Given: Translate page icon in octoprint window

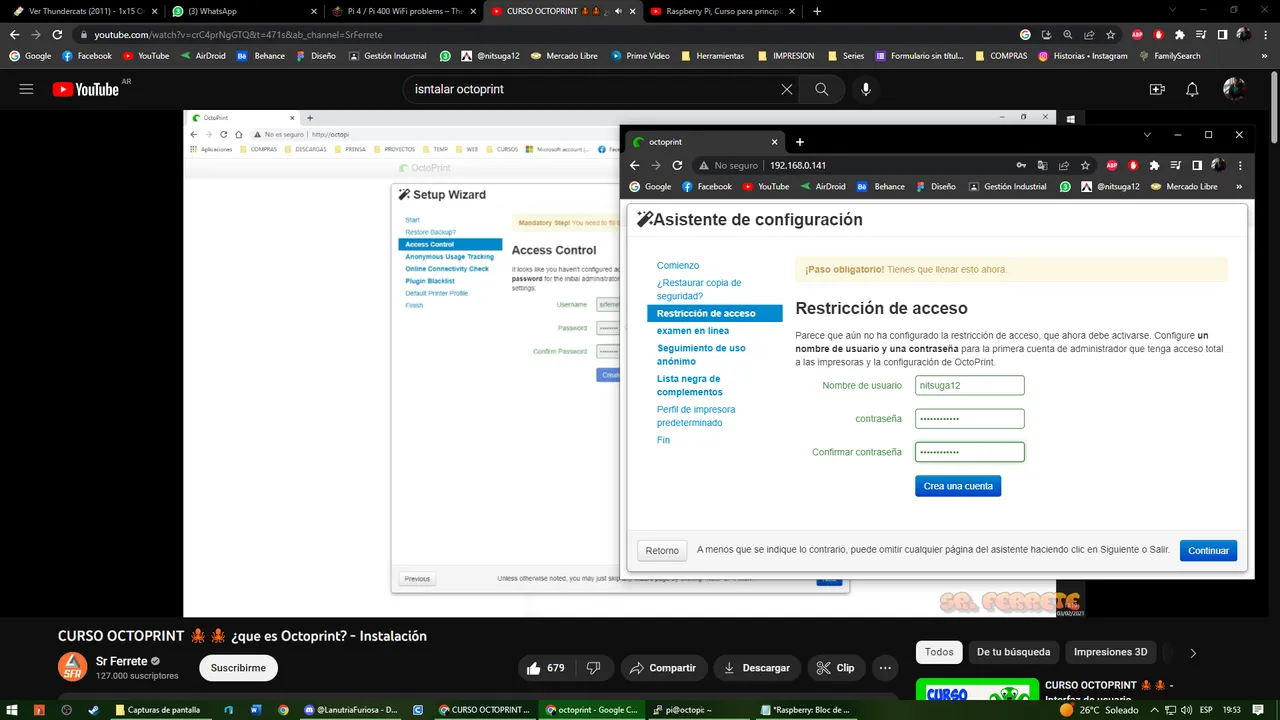Looking at the screenshot, I should click(x=1042, y=165).
